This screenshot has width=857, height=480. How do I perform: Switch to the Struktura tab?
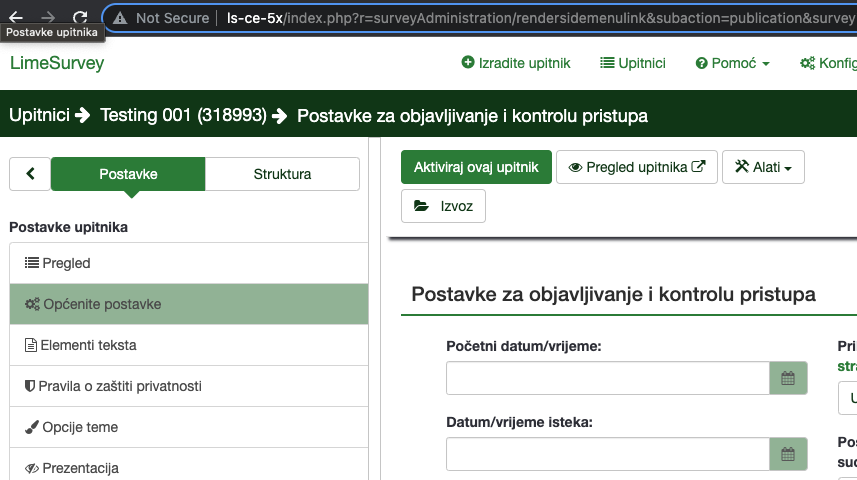click(282, 174)
